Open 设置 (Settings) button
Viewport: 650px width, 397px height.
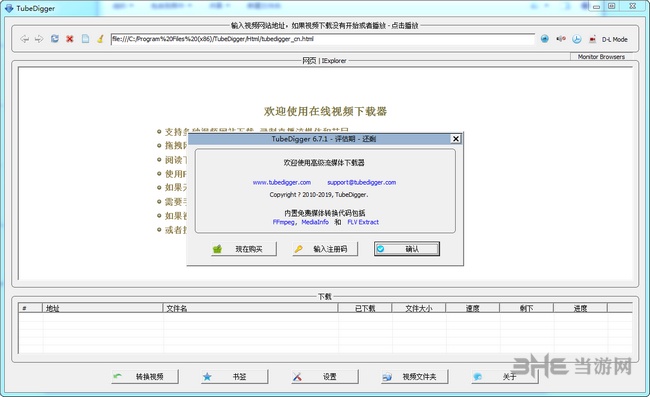point(325,377)
